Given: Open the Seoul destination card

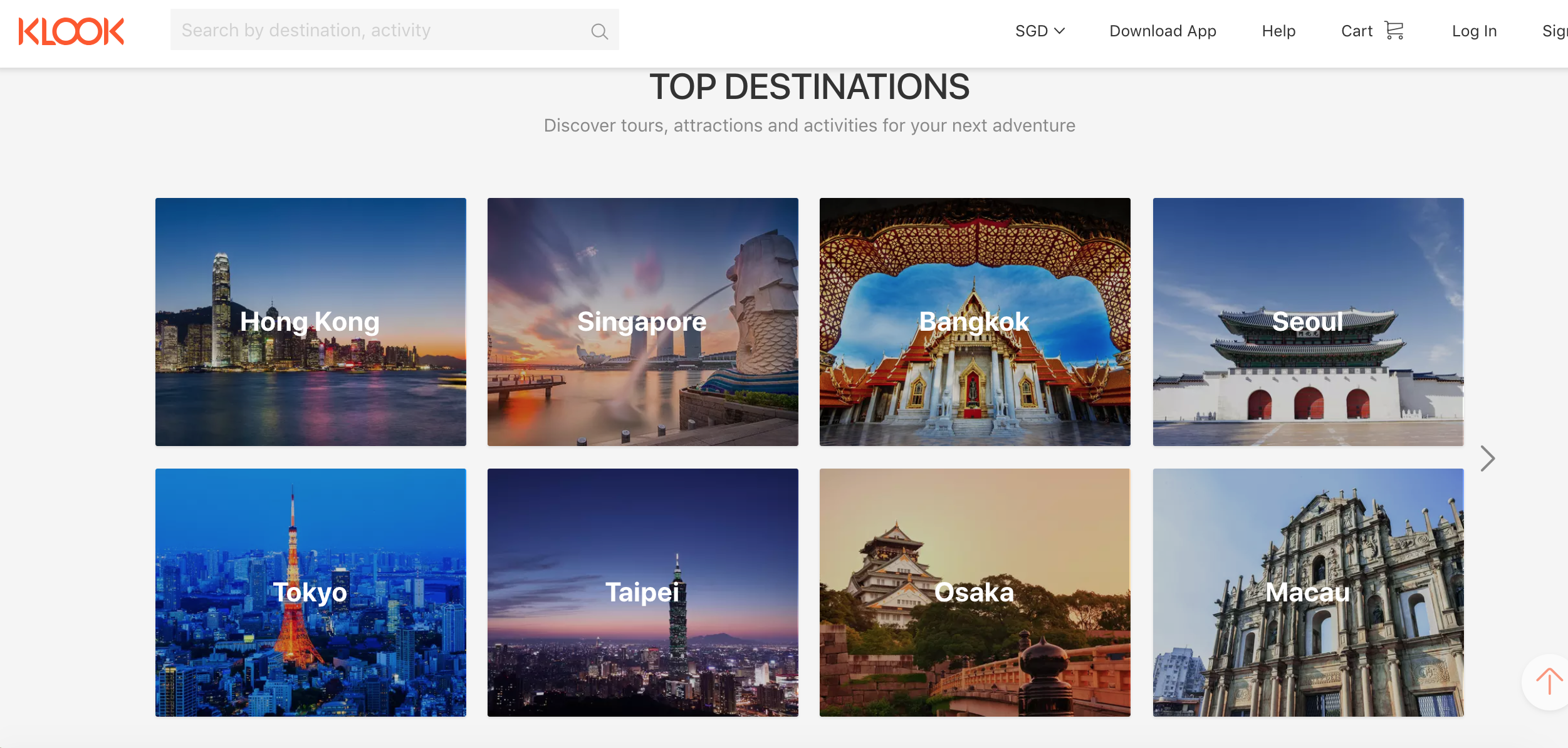Looking at the screenshot, I should [1309, 322].
